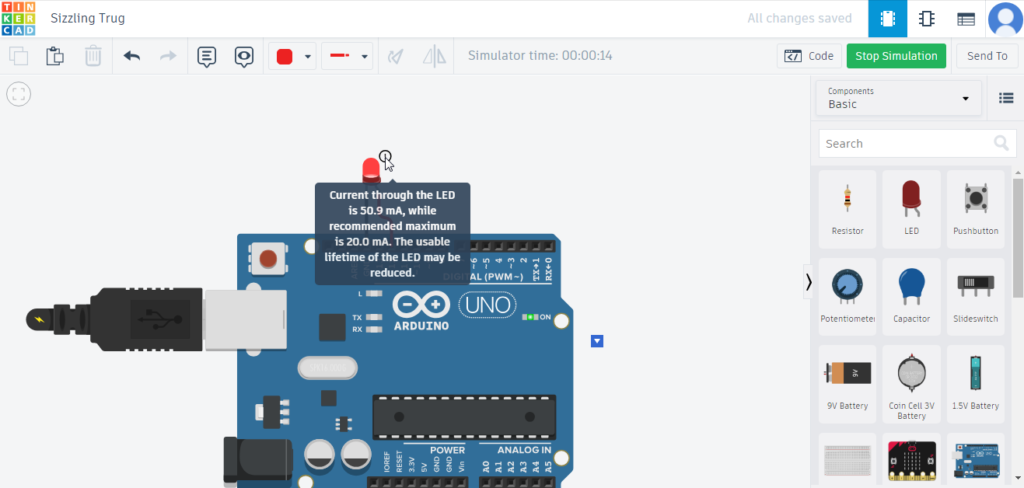Click the project name Sizzling Trug
The image size is (1024, 488).
pos(88,18)
